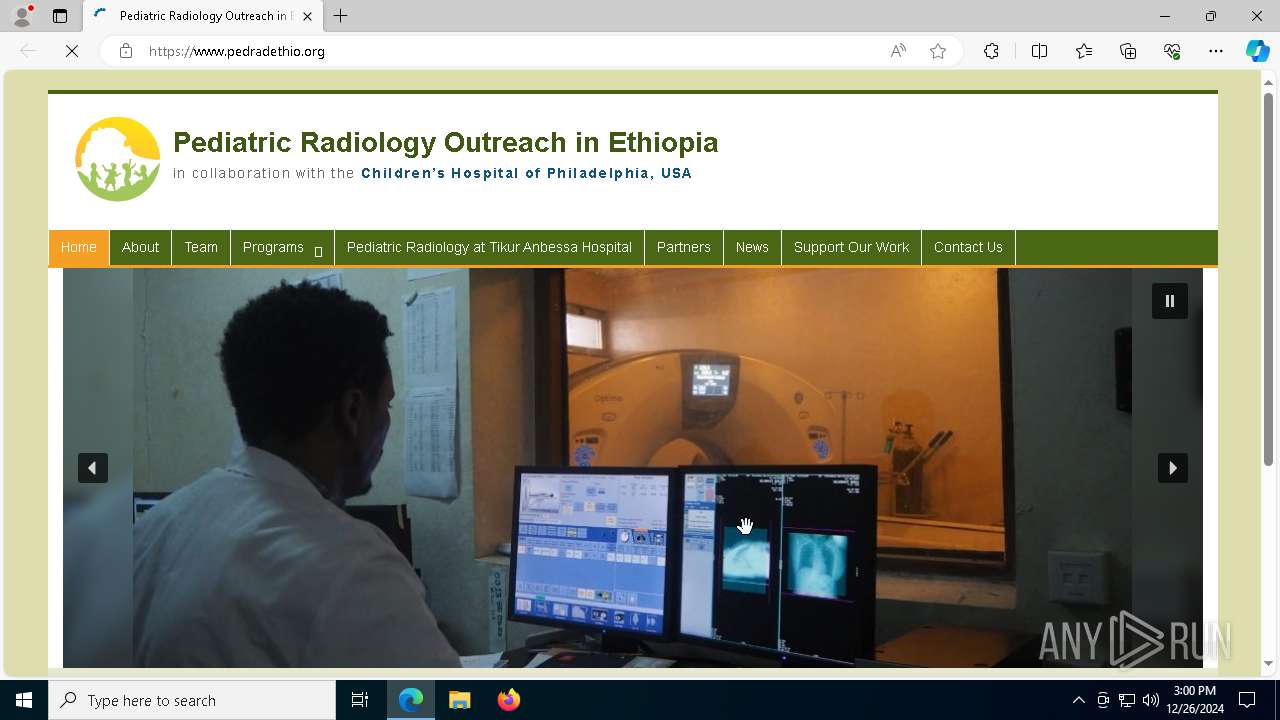Click Children's Hospital of Philadelphia, USA text
This screenshot has height=720, width=1280.
526,173
